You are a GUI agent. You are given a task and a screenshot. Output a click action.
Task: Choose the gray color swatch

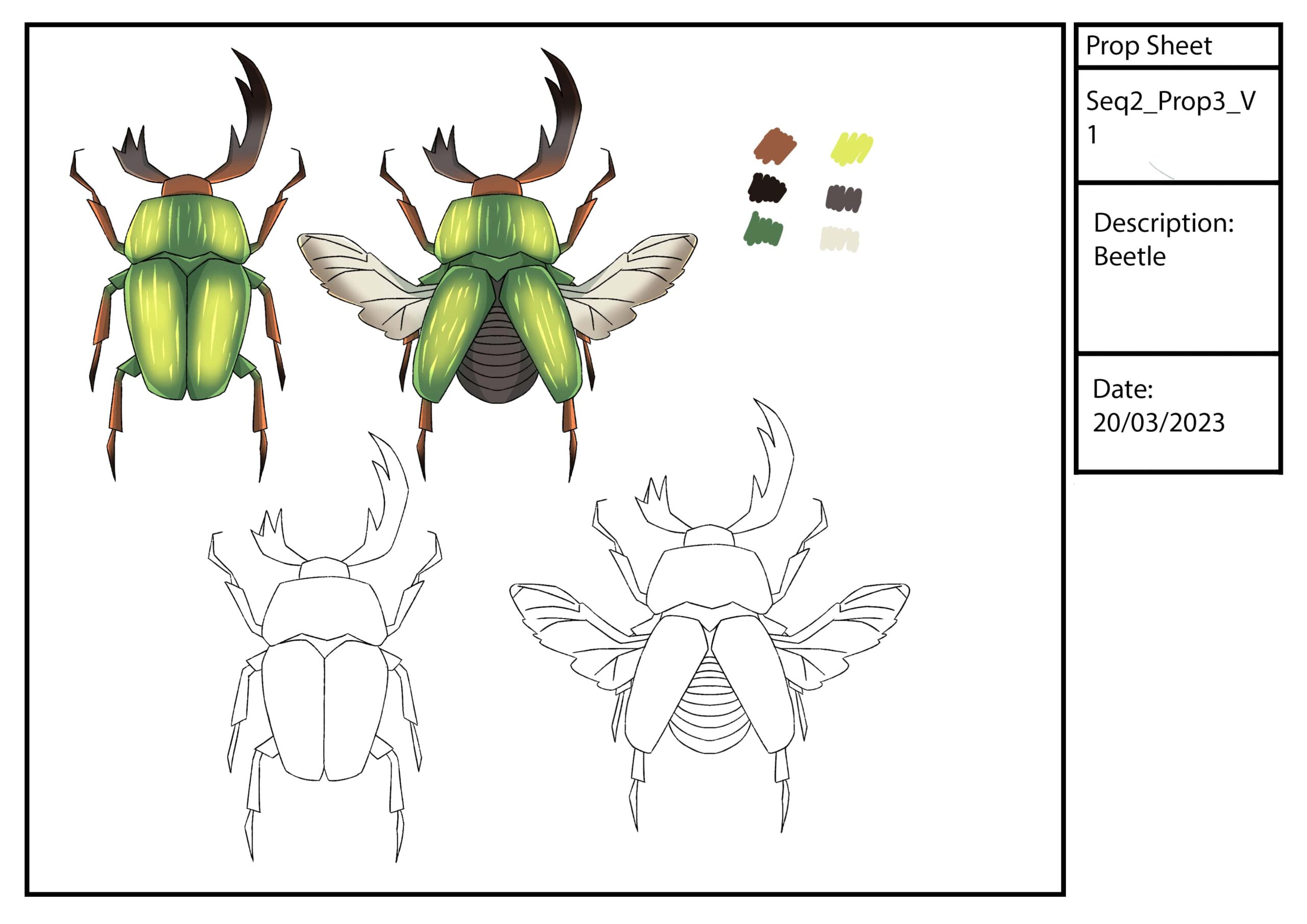843,198
